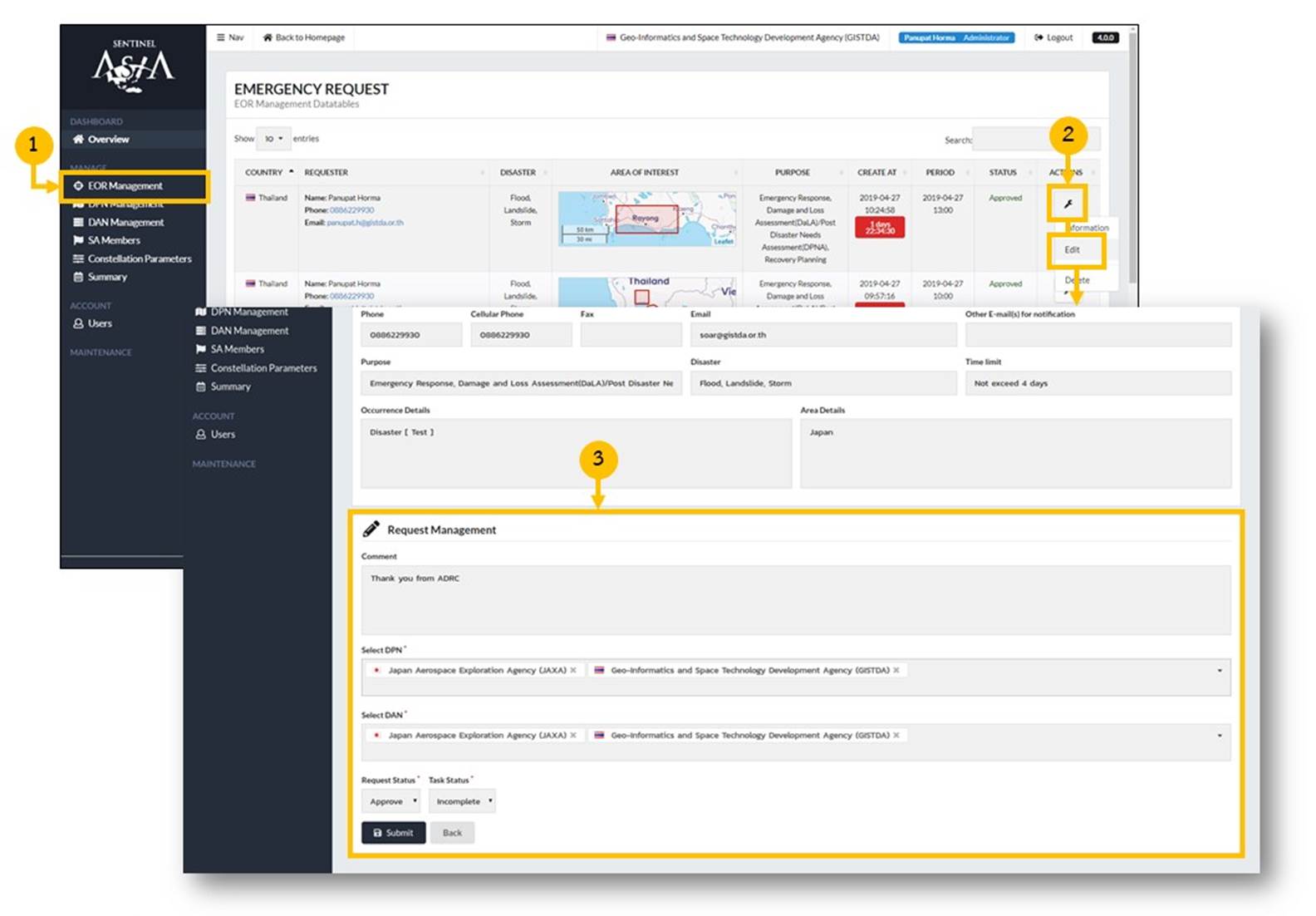
Task: Open the Overview dashboard item
Action: tap(108, 140)
